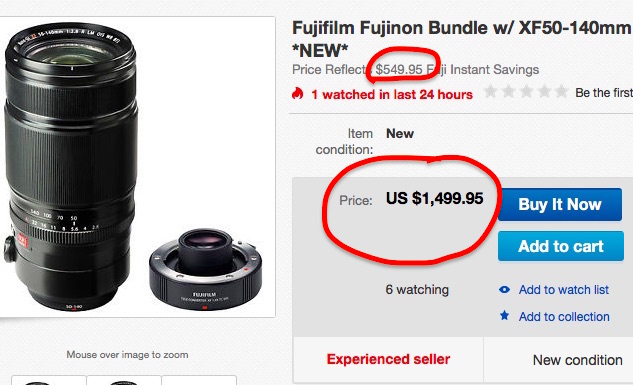Click the Fujifilm Fujinon Bundle listing title
The image size is (633, 385).
click(462, 39)
